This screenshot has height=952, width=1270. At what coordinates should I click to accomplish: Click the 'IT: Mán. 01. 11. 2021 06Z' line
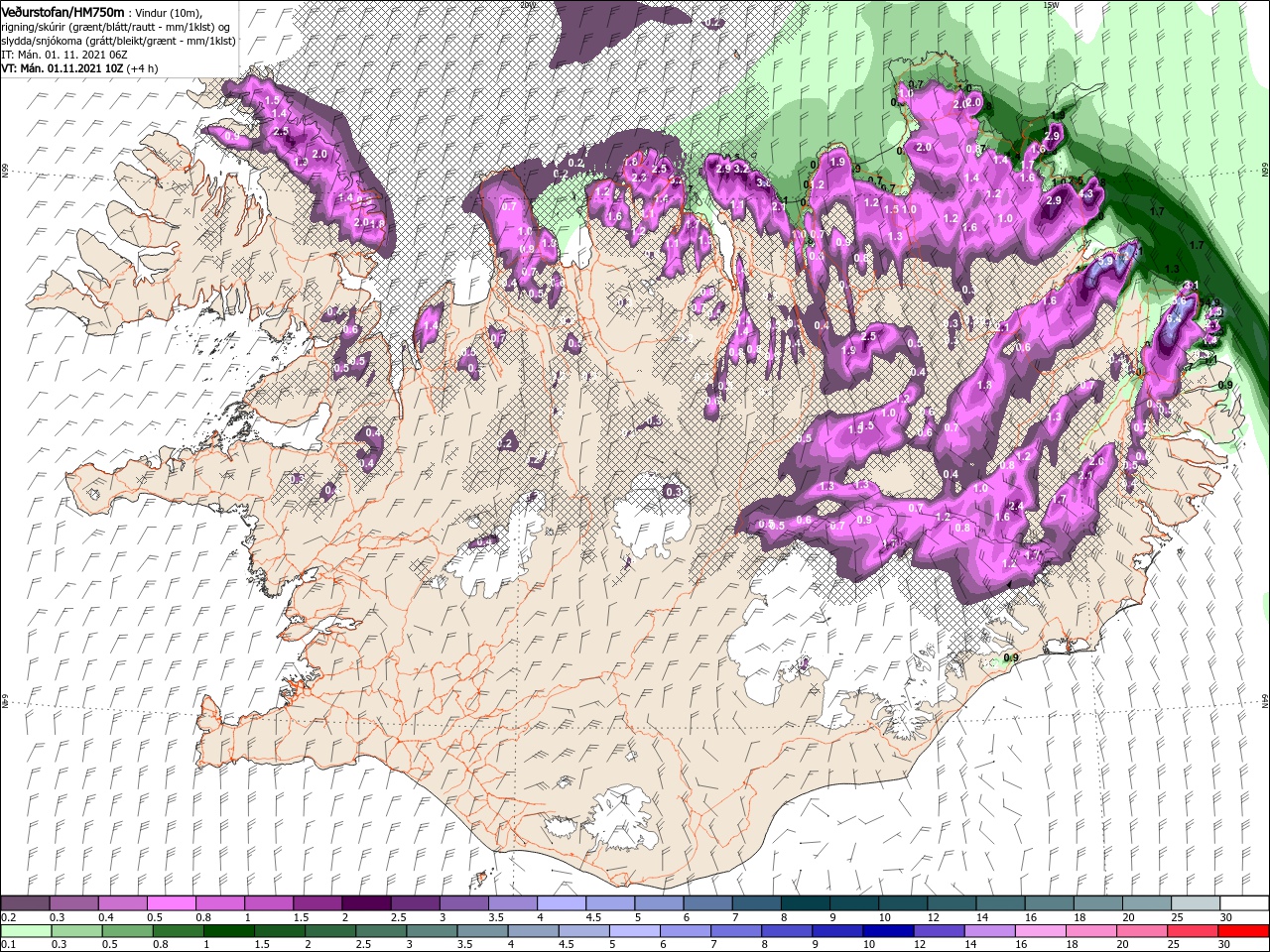(x=63, y=54)
